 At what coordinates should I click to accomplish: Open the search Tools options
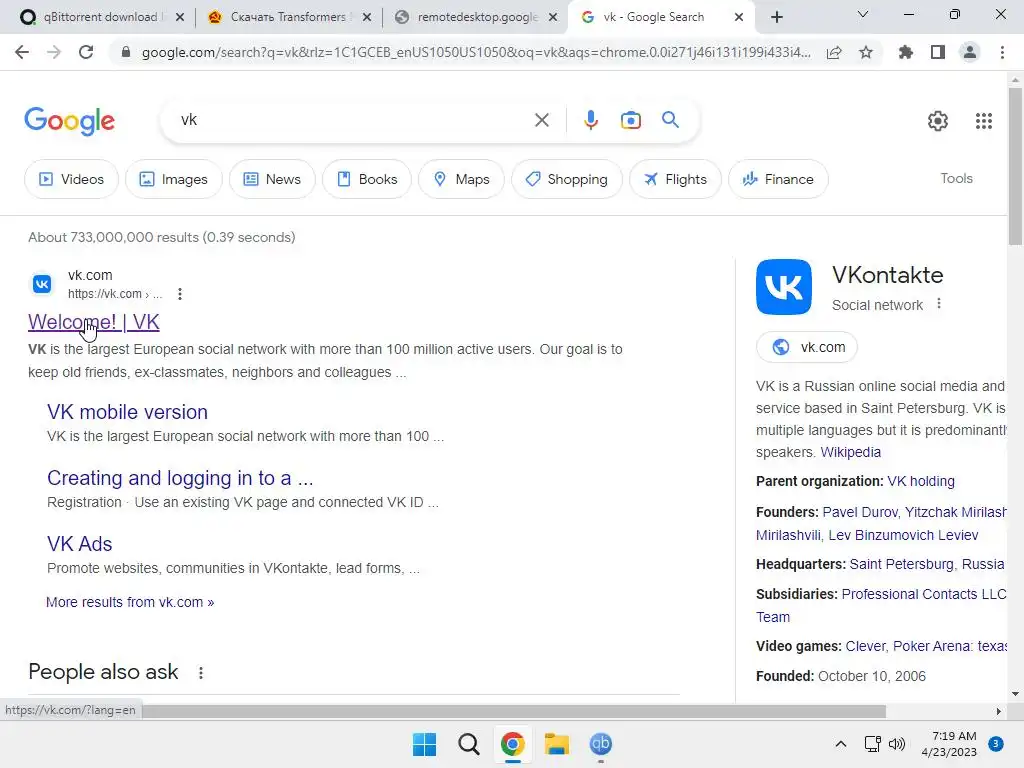point(956,178)
